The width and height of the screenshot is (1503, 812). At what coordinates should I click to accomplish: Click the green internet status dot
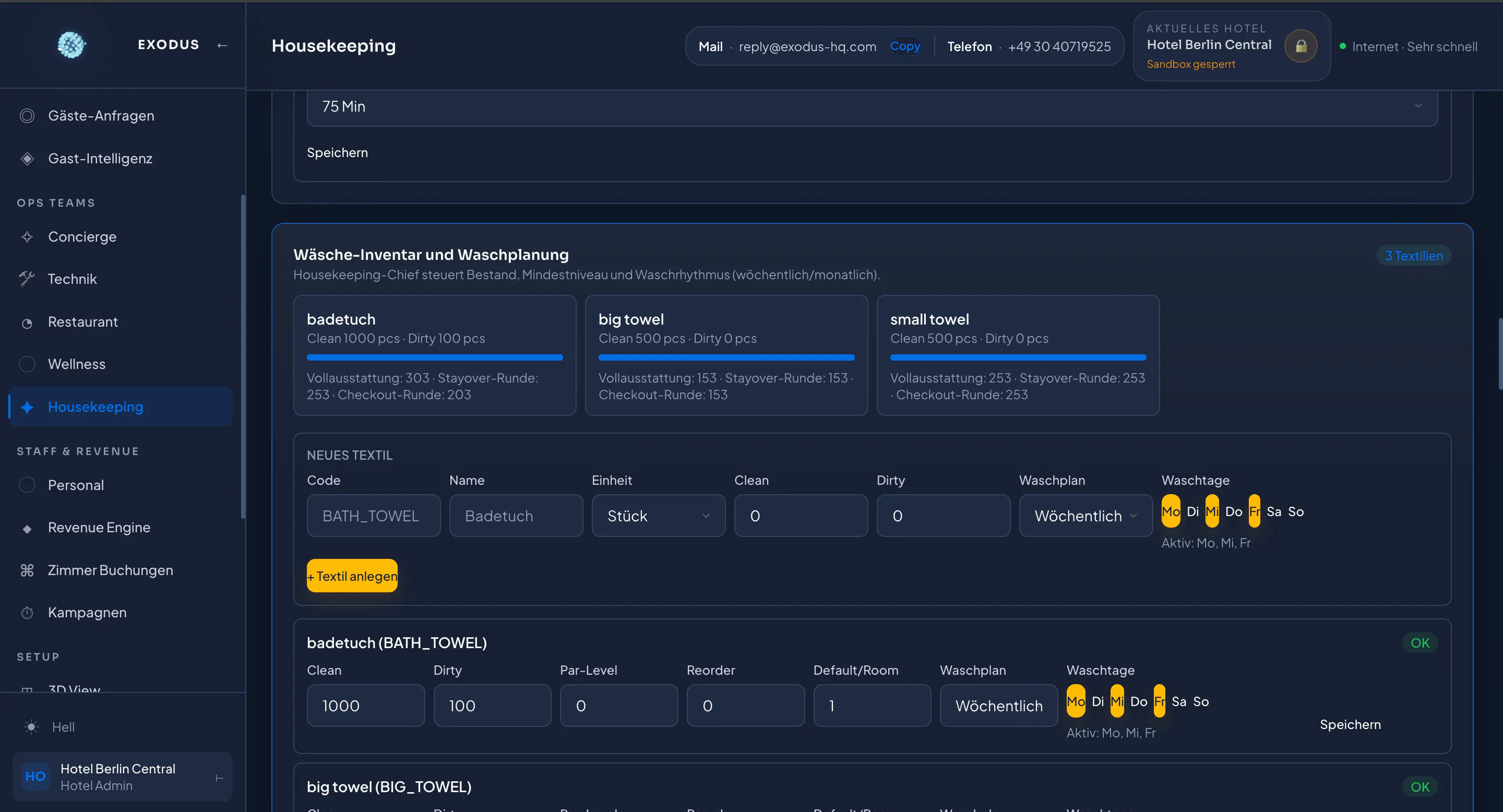click(1343, 46)
